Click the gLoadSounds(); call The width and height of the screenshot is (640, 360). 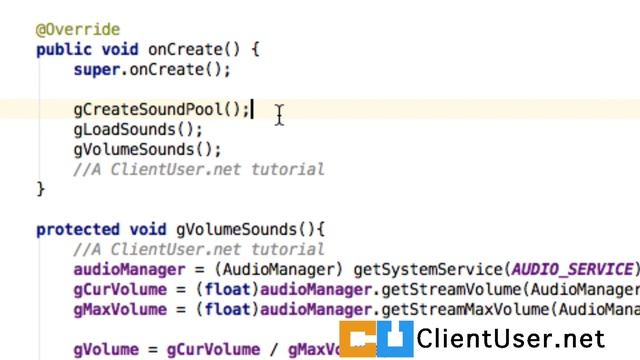pos(138,130)
